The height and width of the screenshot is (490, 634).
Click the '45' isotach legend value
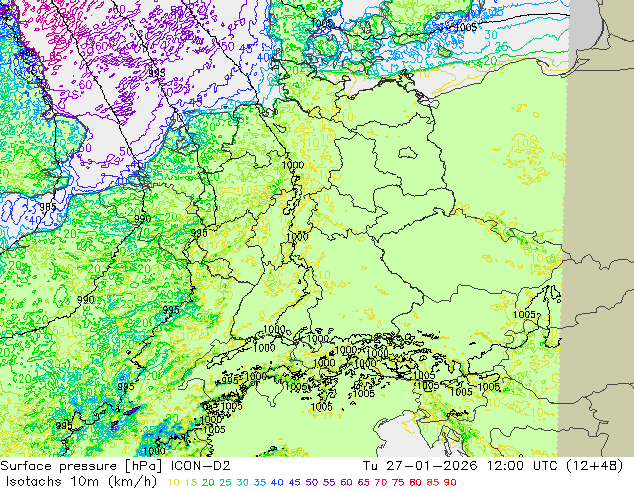(x=294, y=482)
